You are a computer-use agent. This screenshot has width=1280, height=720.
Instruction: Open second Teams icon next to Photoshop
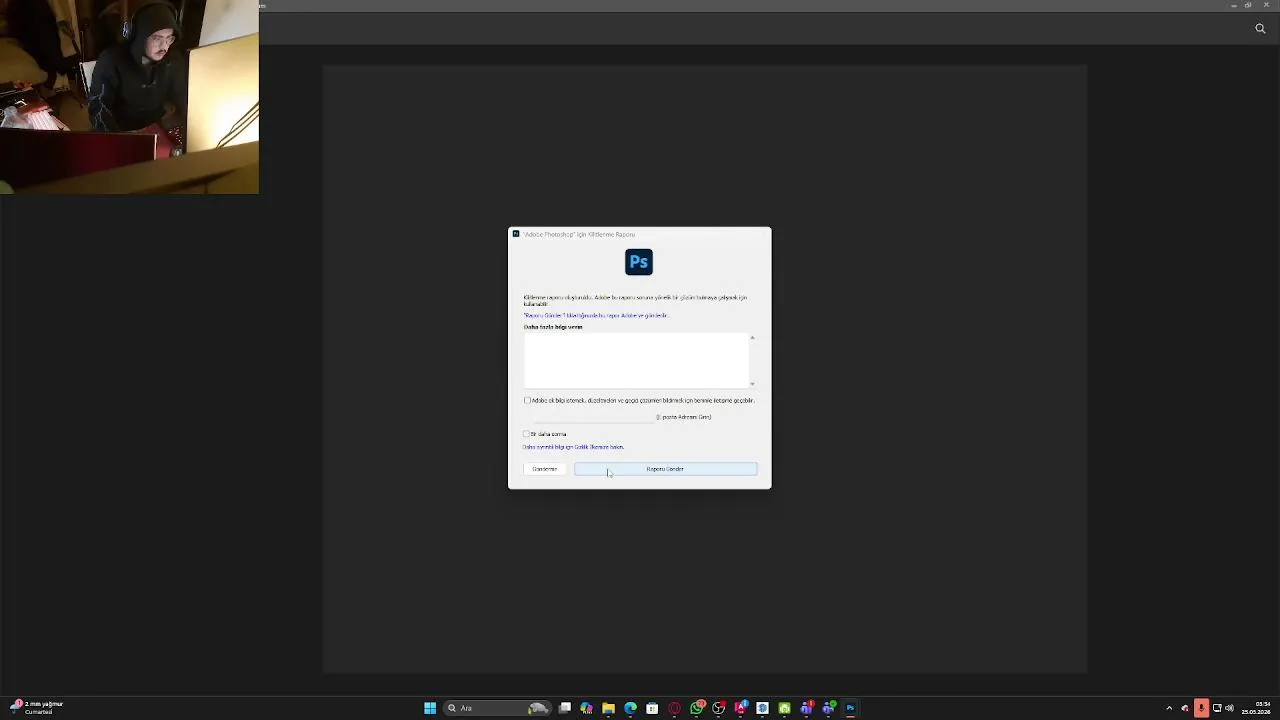(829, 708)
